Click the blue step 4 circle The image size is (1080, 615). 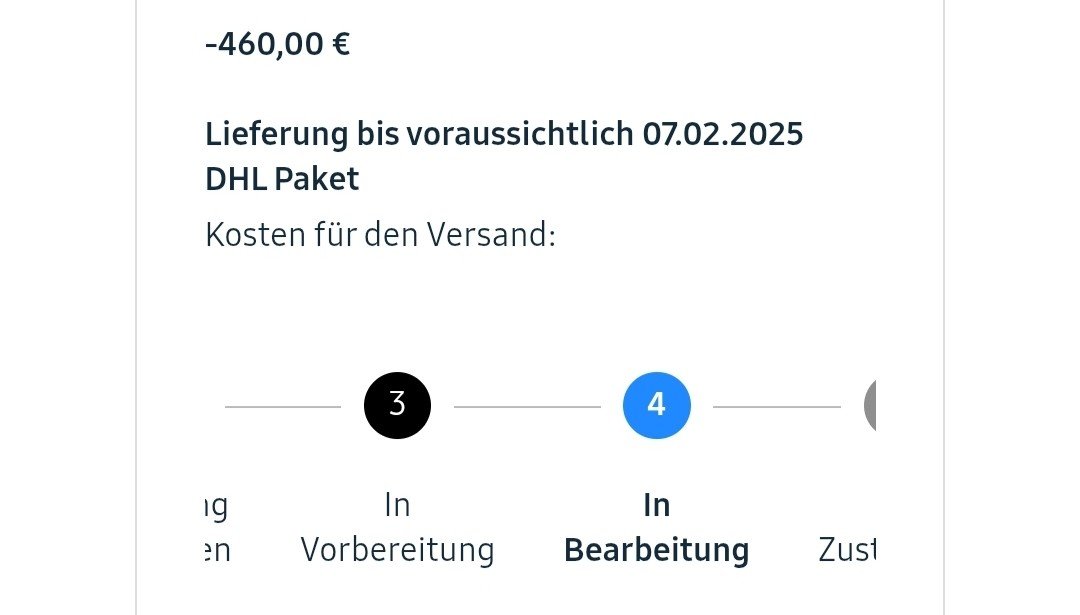pos(656,405)
